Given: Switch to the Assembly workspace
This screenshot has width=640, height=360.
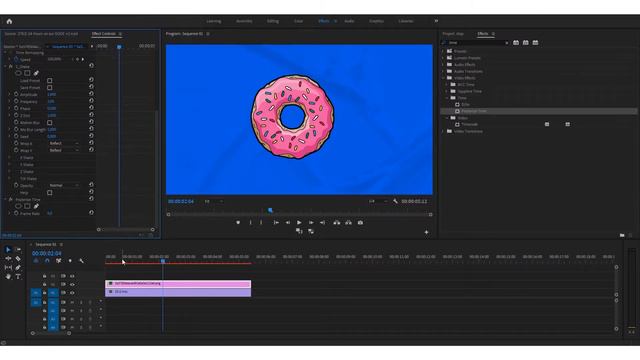Looking at the screenshot, I should click(x=244, y=21).
